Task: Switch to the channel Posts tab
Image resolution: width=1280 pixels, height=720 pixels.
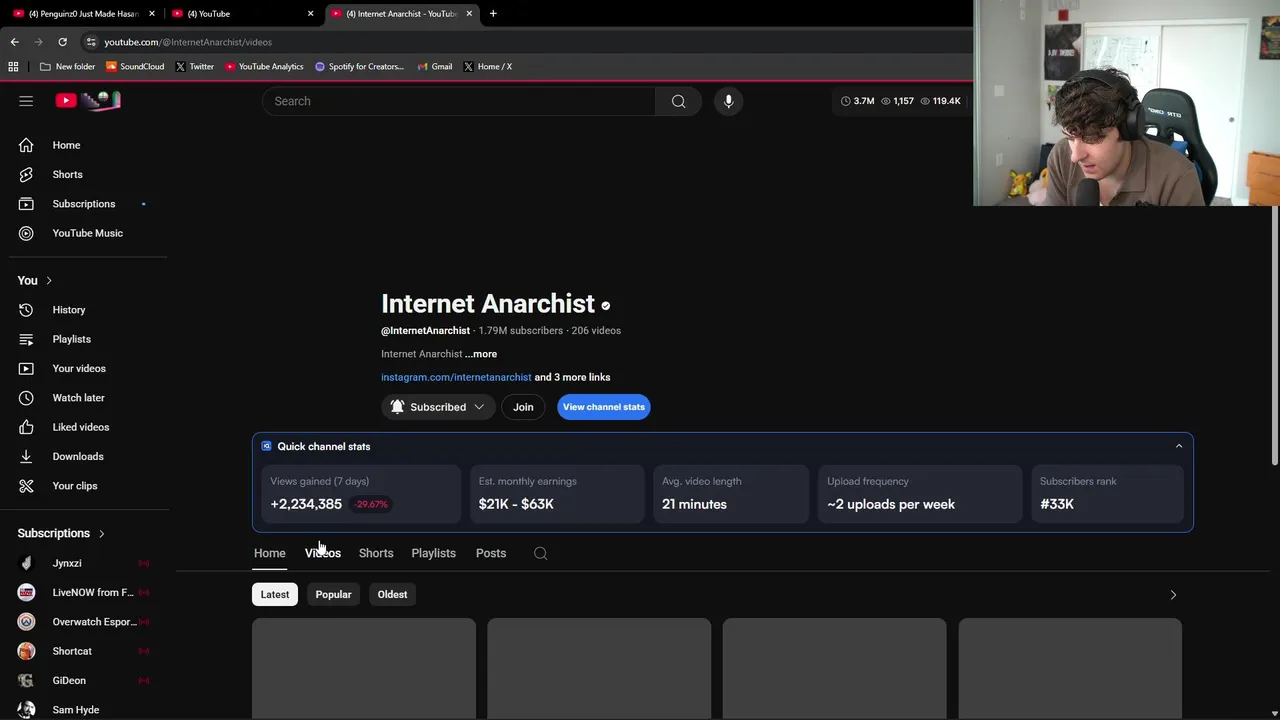Action: (x=491, y=553)
